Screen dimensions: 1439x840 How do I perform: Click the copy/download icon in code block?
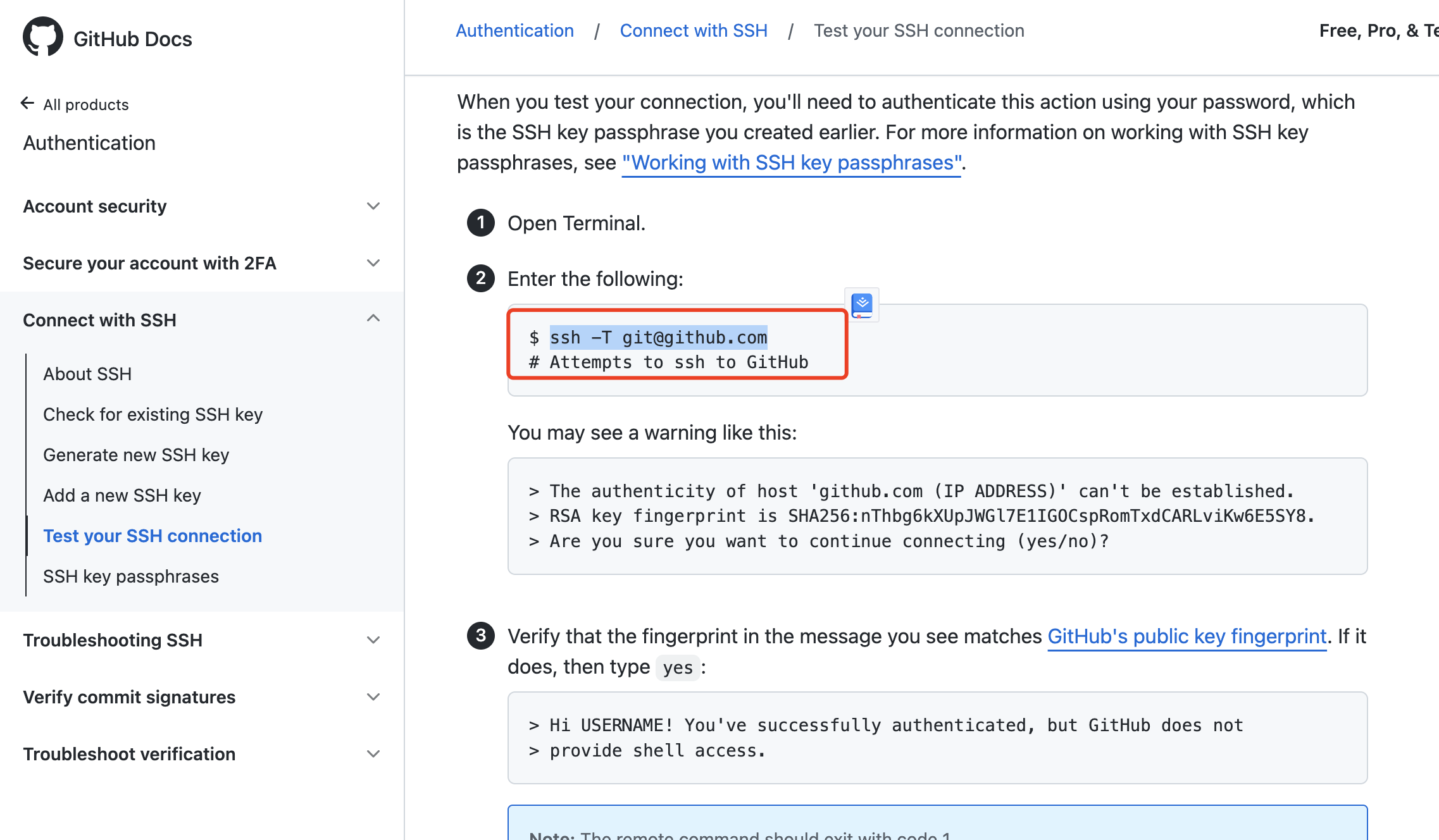pyautogui.click(x=861, y=304)
